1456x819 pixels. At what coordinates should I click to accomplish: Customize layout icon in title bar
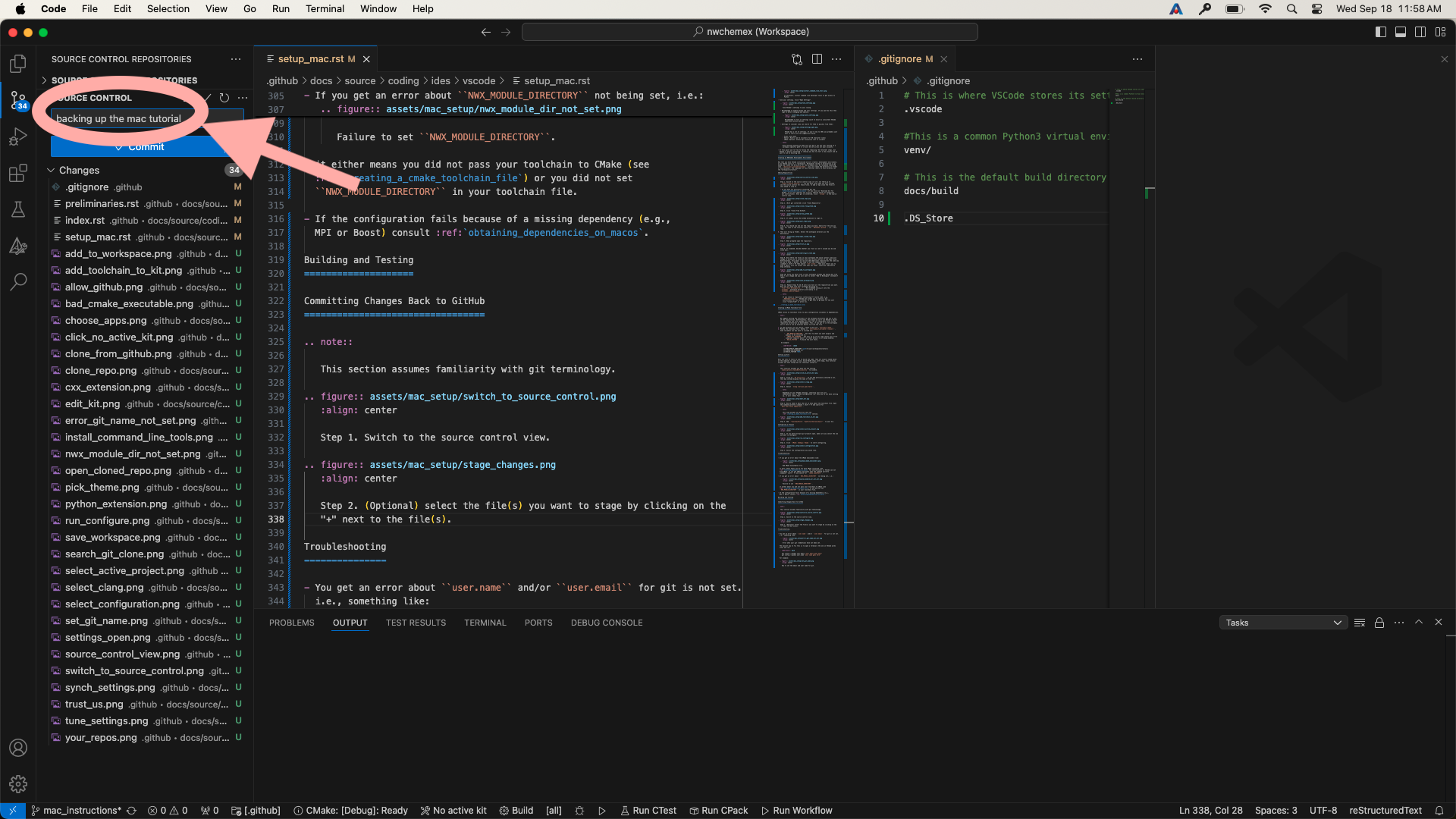[x=1441, y=32]
